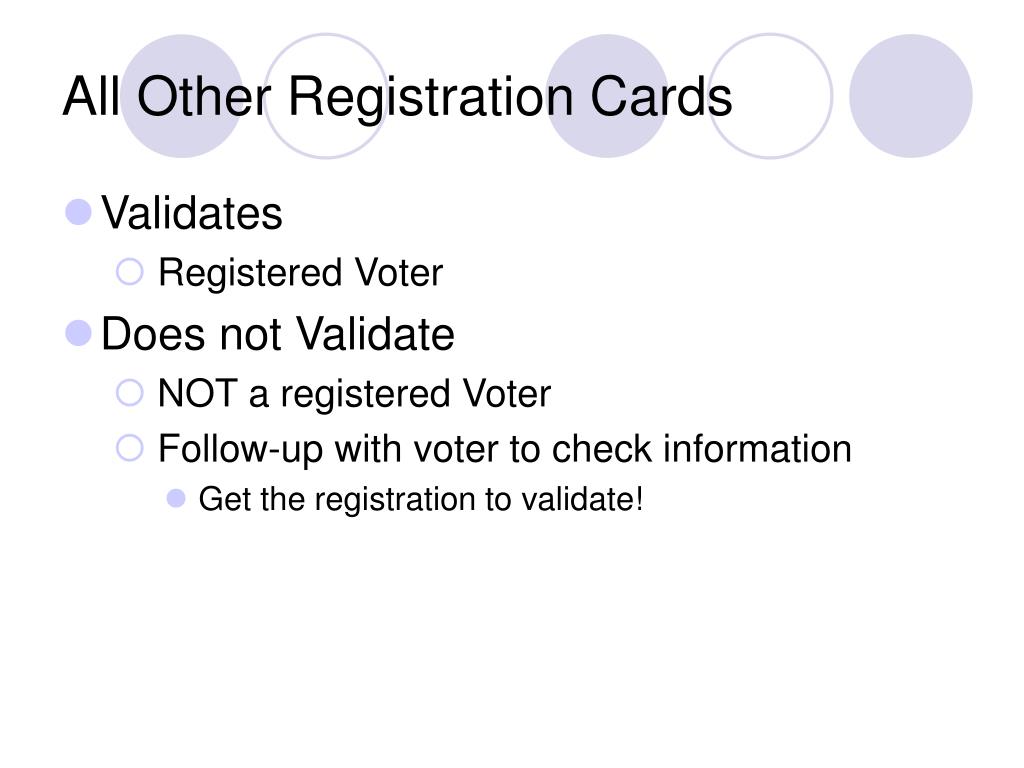Click the Validates heading text
The width and height of the screenshot is (1024, 768).
pyautogui.click(x=191, y=213)
